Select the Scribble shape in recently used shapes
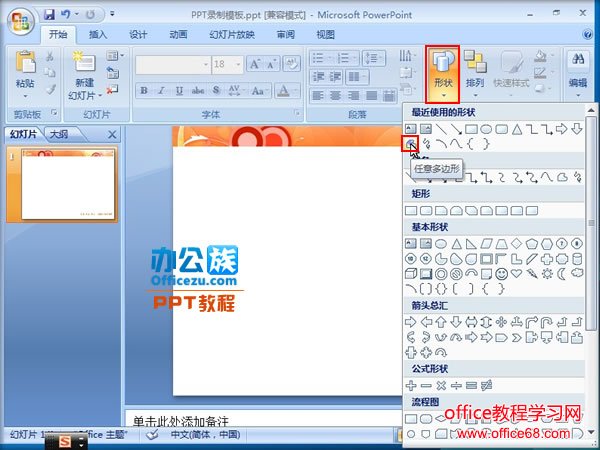600x450 pixels. (x=426, y=143)
